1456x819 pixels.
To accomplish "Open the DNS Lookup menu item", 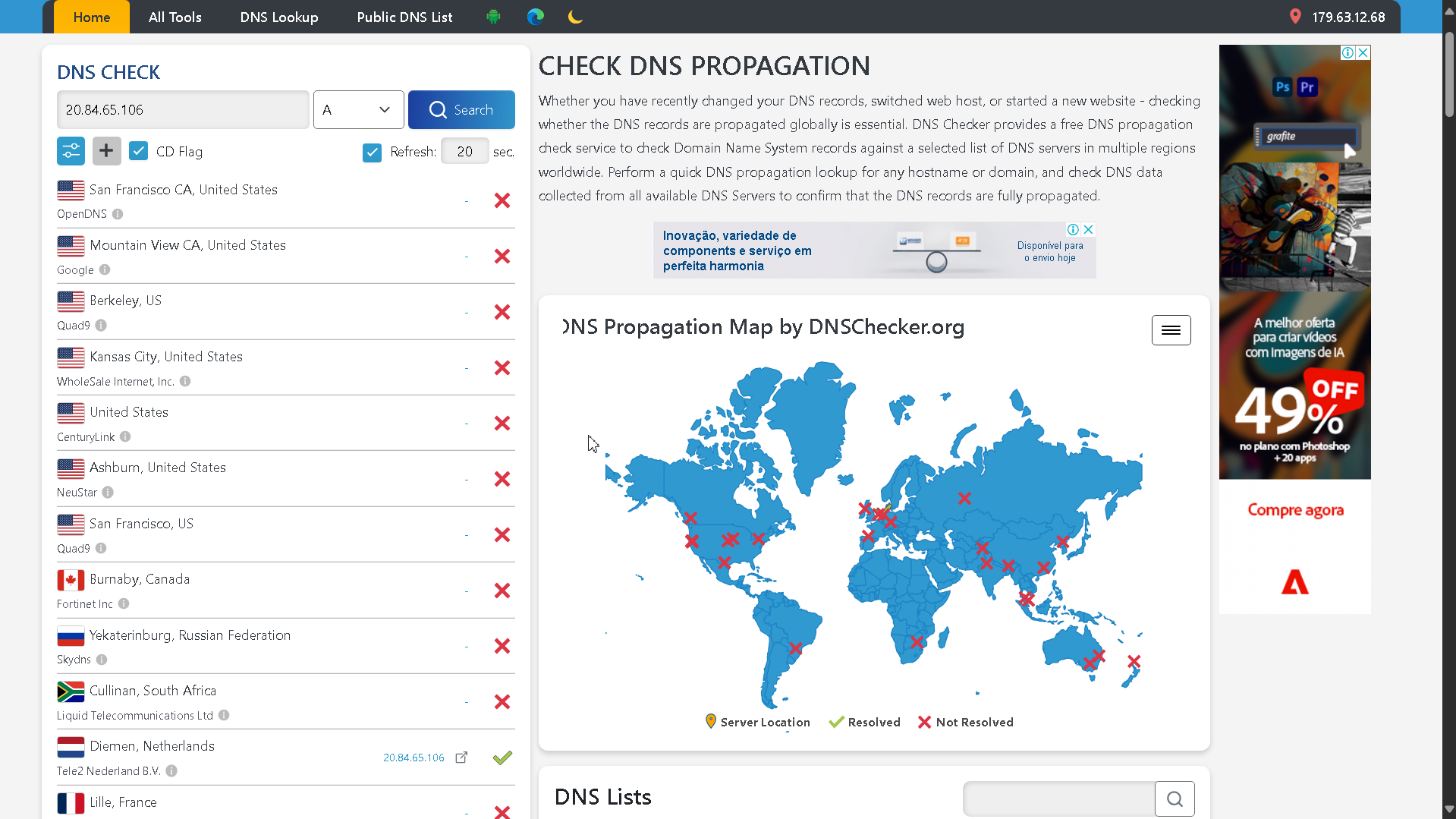I will pos(279,17).
